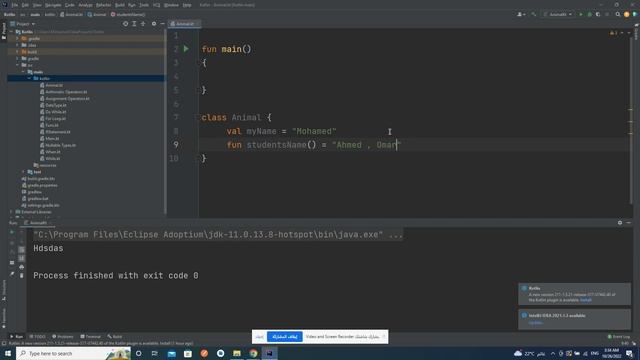The height and width of the screenshot is (360, 640).
Task: Click the orange IDE updates avatar icon
Action: [x=627, y=14]
